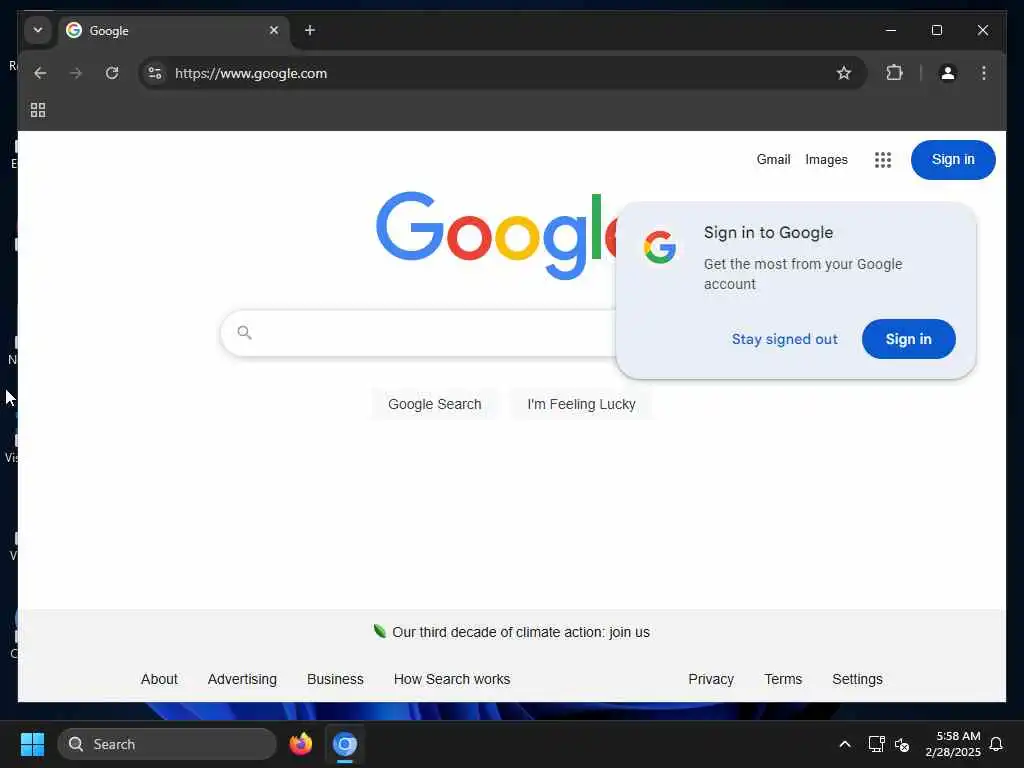1024x768 pixels.
Task: Maximize the browser window
Action: click(936, 30)
